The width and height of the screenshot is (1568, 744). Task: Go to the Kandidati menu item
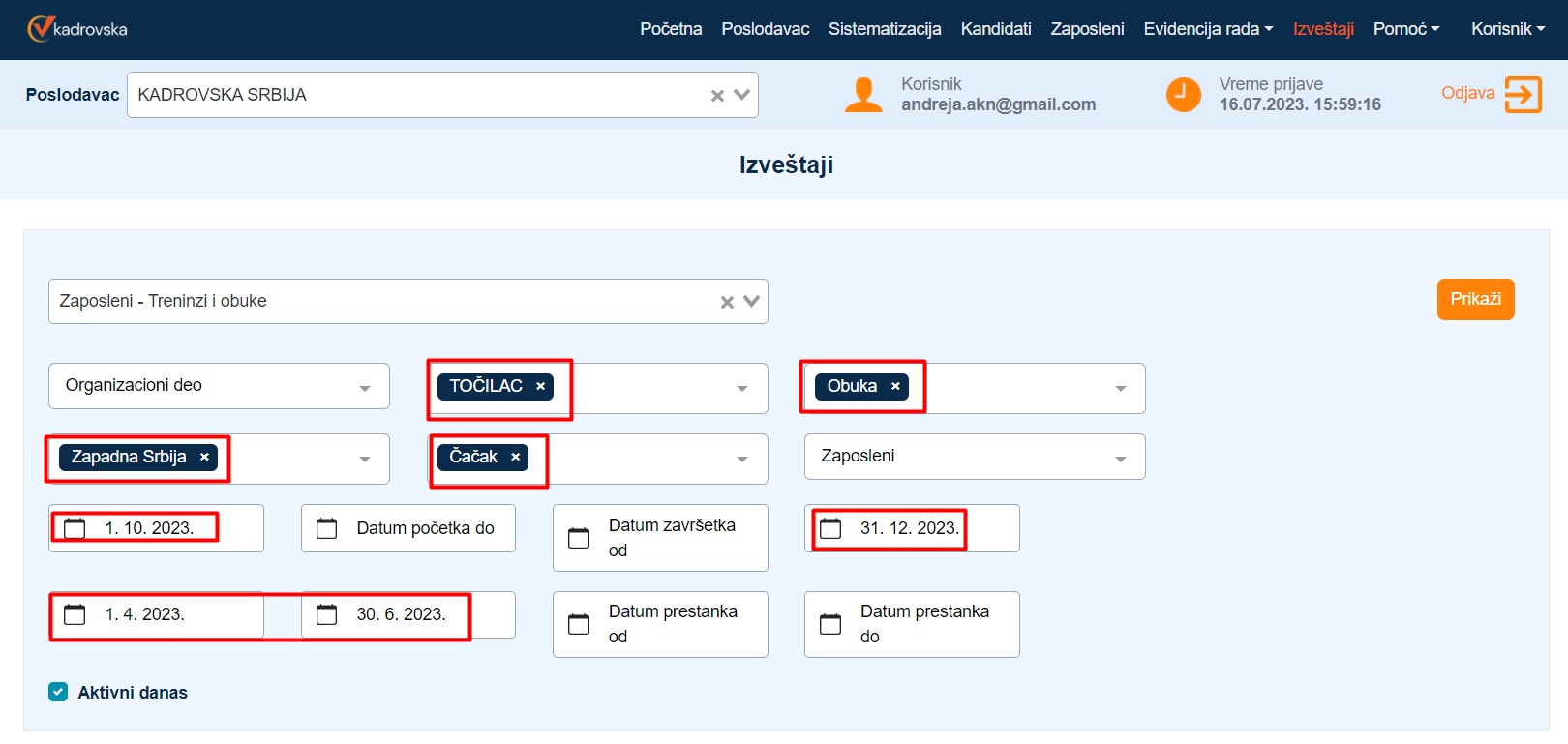[x=995, y=29]
